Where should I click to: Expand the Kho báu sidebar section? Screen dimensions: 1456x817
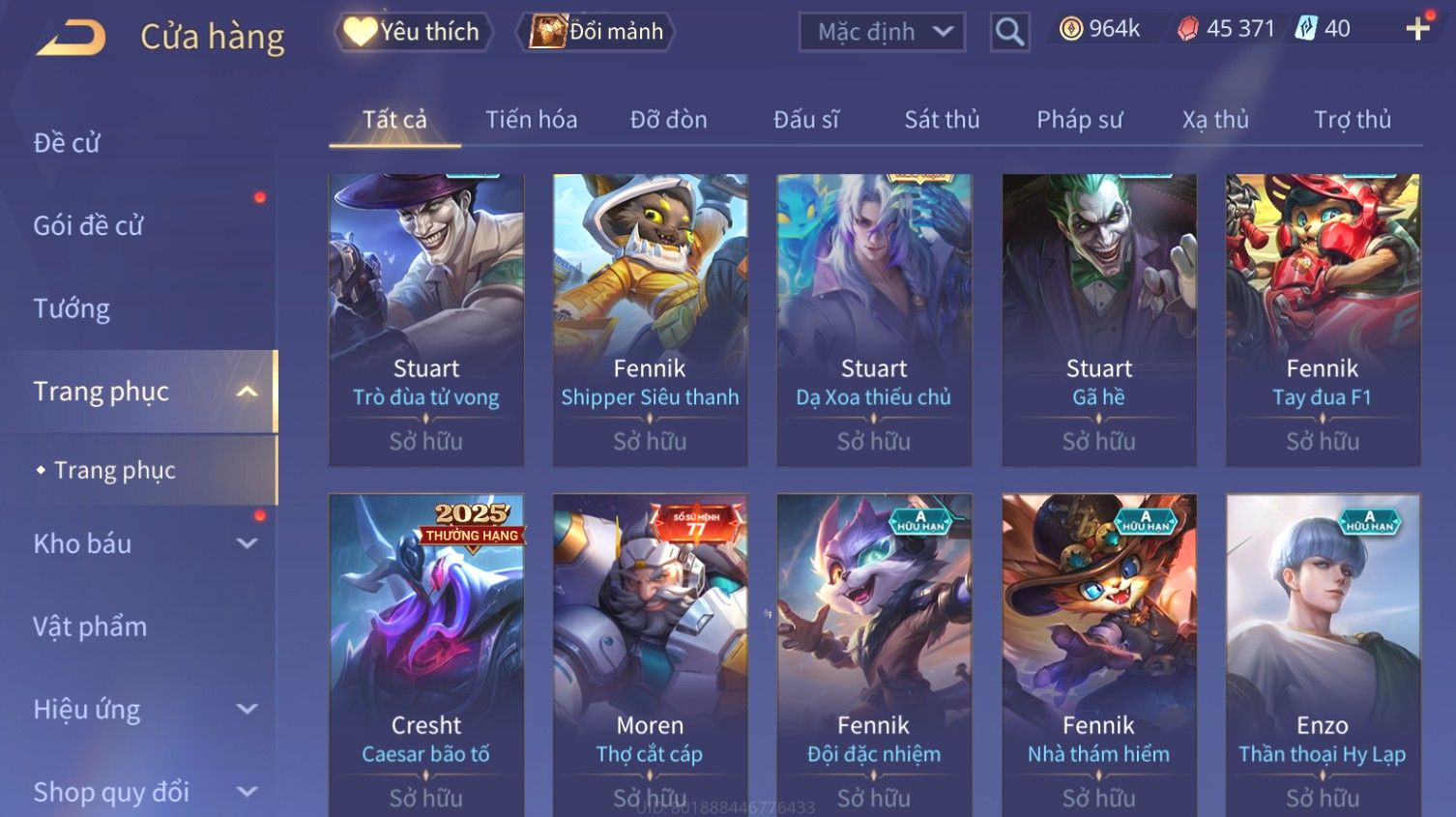pyautogui.click(x=248, y=543)
